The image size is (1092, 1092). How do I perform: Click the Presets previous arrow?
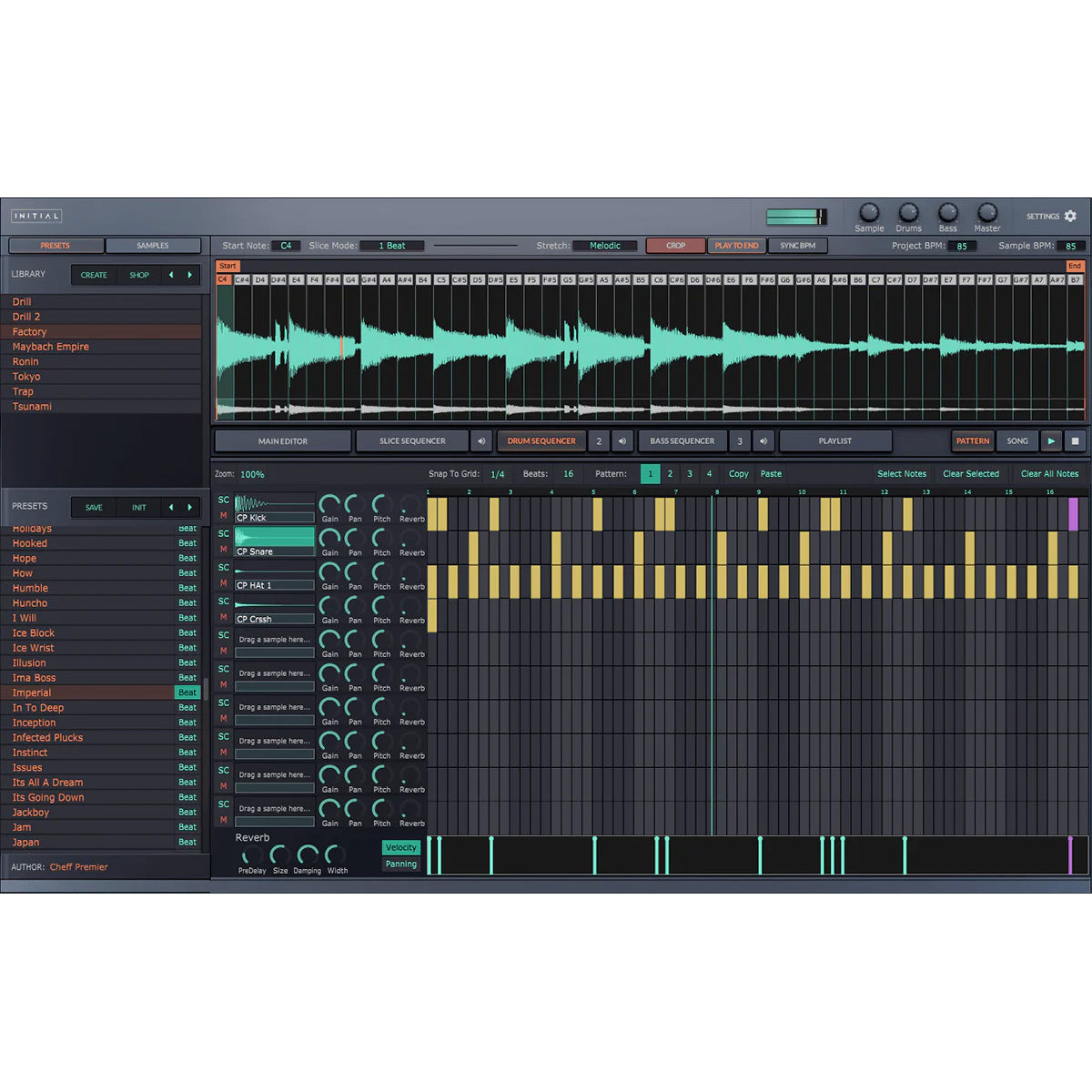coord(170,507)
